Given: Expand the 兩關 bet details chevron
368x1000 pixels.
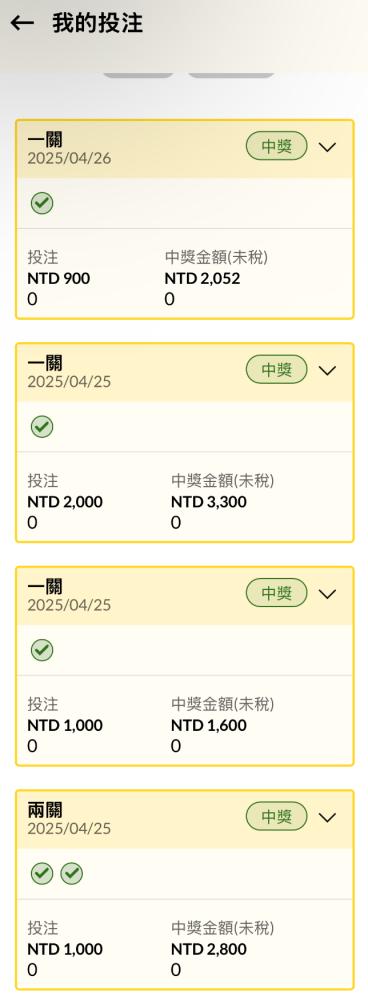Looking at the screenshot, I should [x=327, y=818].
